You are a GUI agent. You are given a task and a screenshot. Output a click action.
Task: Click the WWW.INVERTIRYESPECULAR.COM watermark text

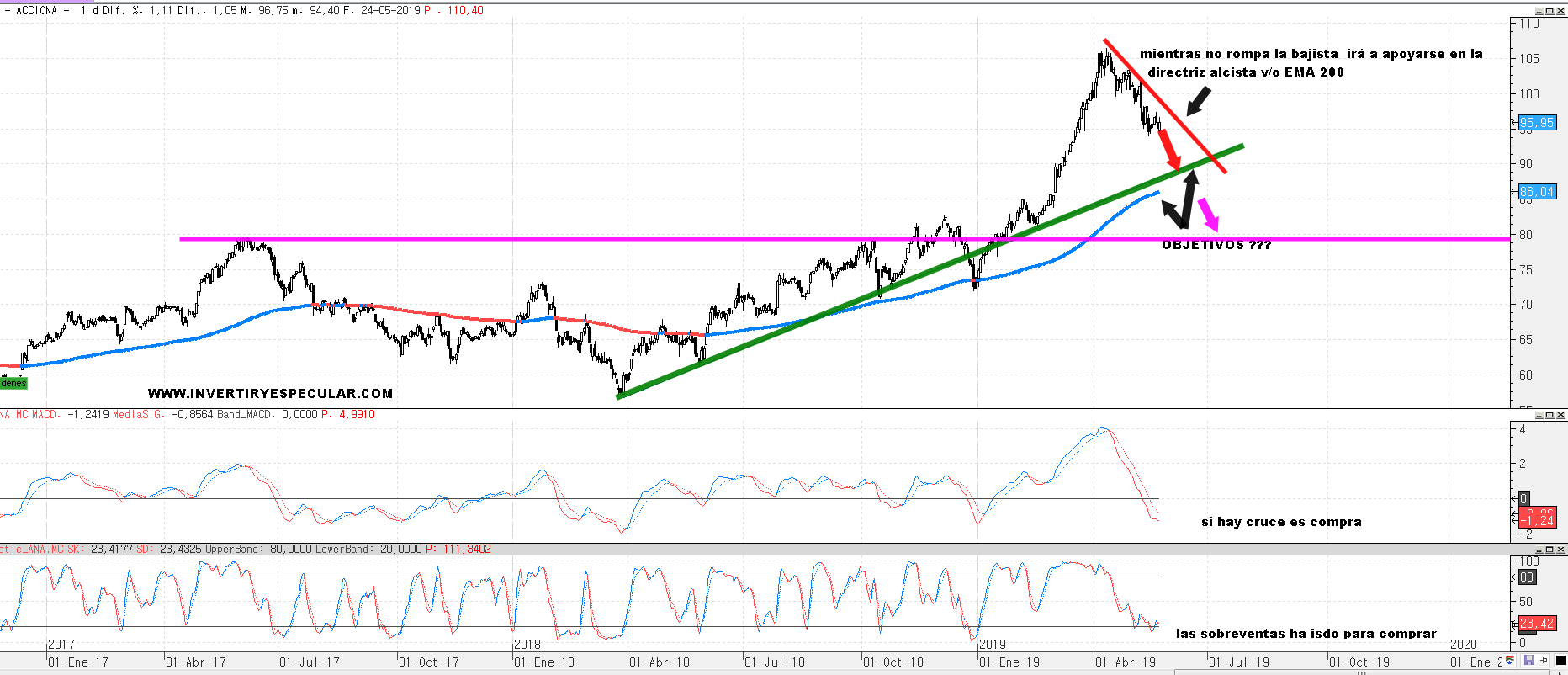pos(270,393)
